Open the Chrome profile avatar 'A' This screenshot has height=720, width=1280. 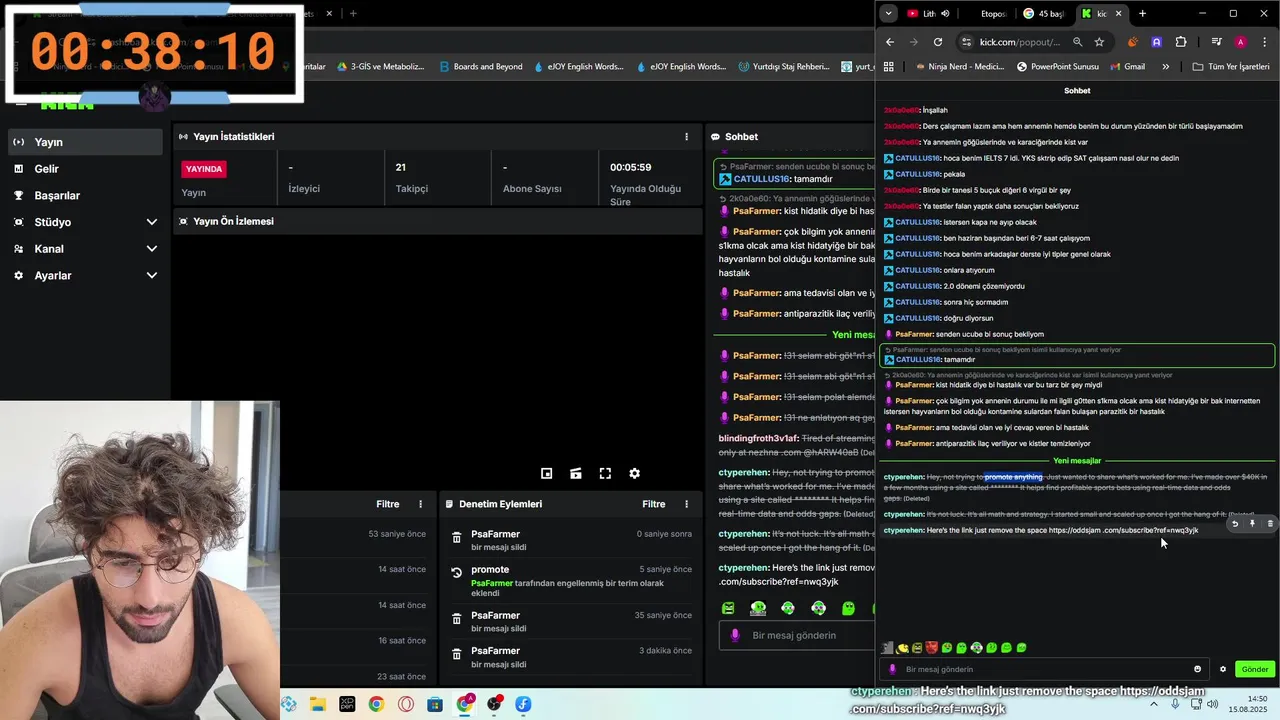coord(1240,42)
